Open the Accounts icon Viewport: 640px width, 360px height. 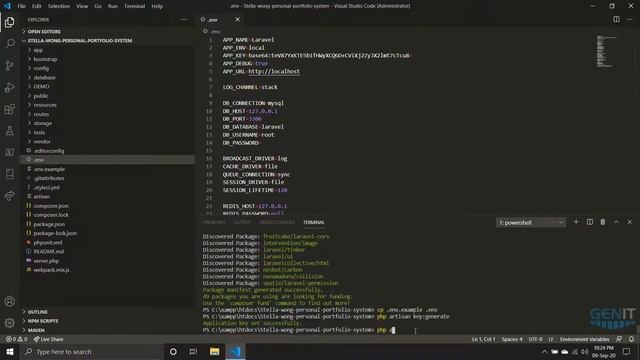pos(9,301)
